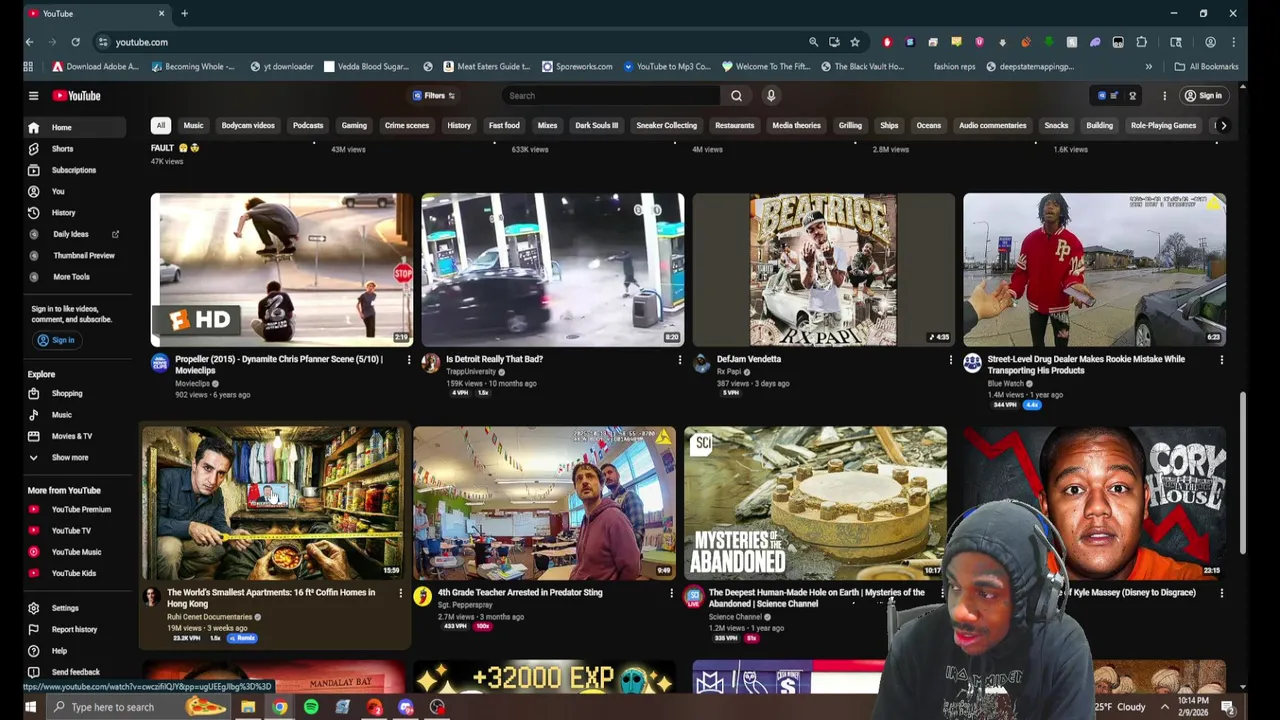Open options menu for Propeller video

click(408, 359)
